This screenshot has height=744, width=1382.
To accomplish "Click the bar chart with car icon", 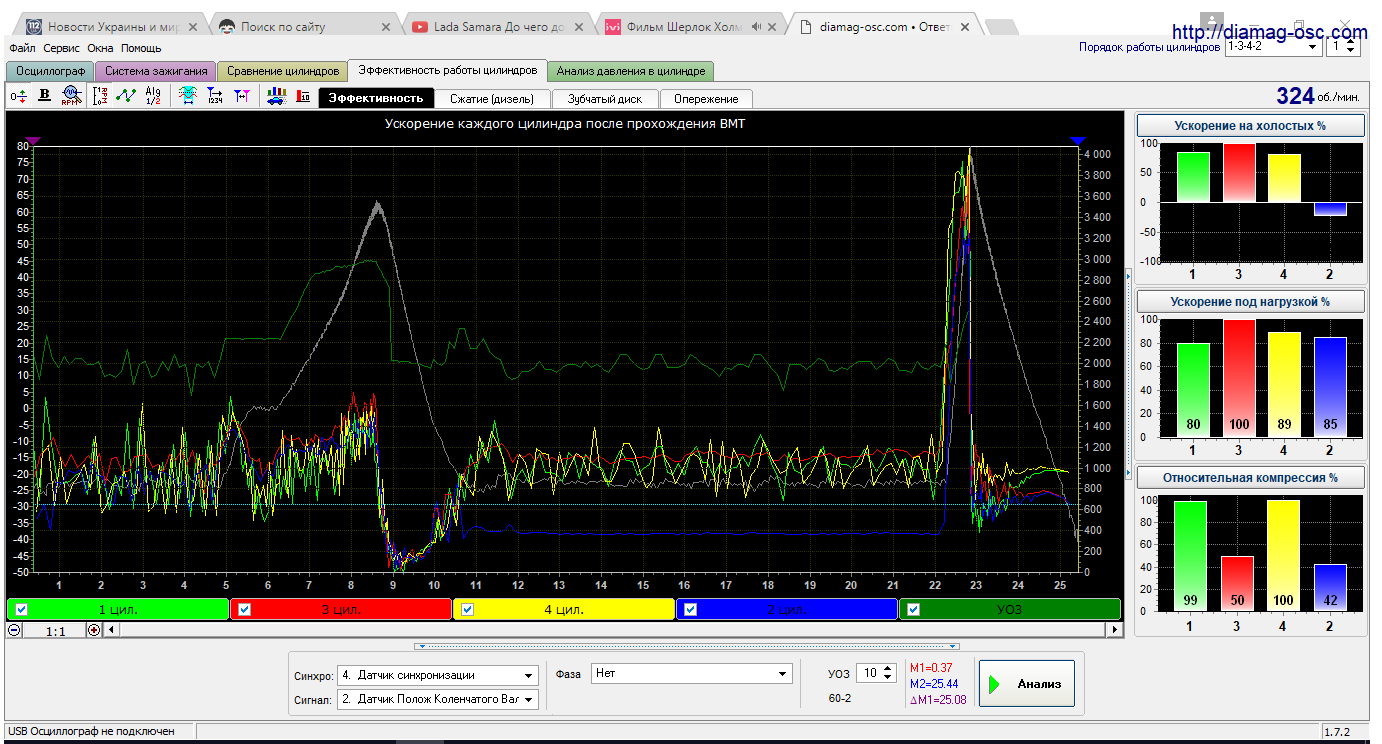I will pos(277,96).
